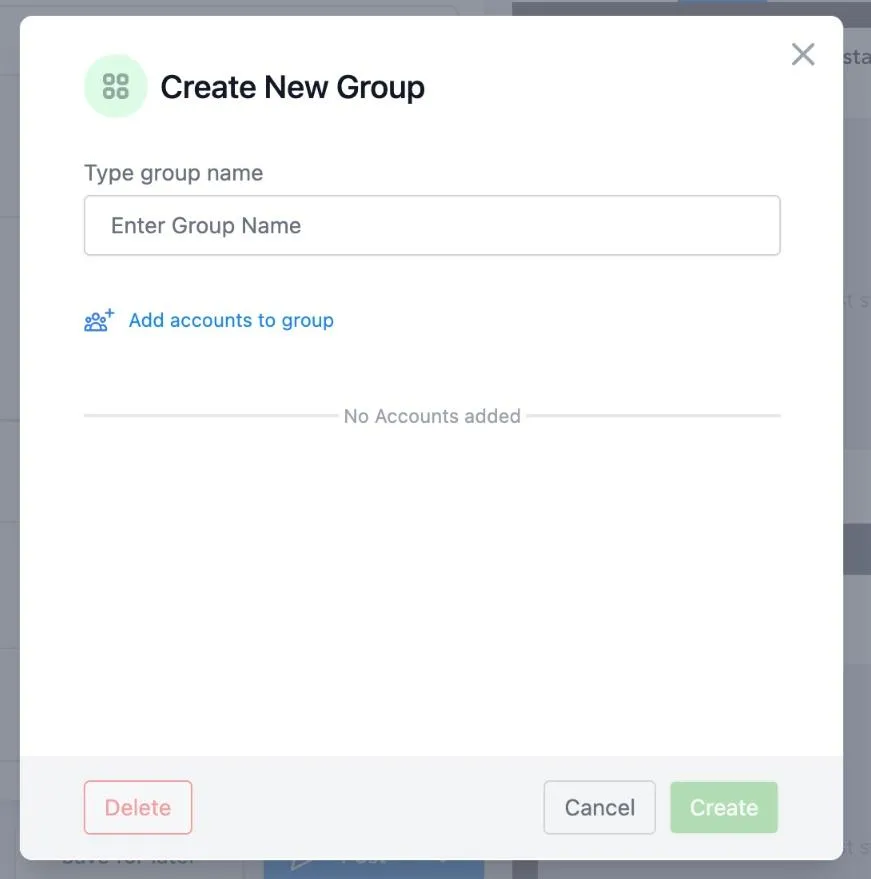
Task: Focus the Enter Group Name field
Action: pyautogui.click(x=432, y=225)
